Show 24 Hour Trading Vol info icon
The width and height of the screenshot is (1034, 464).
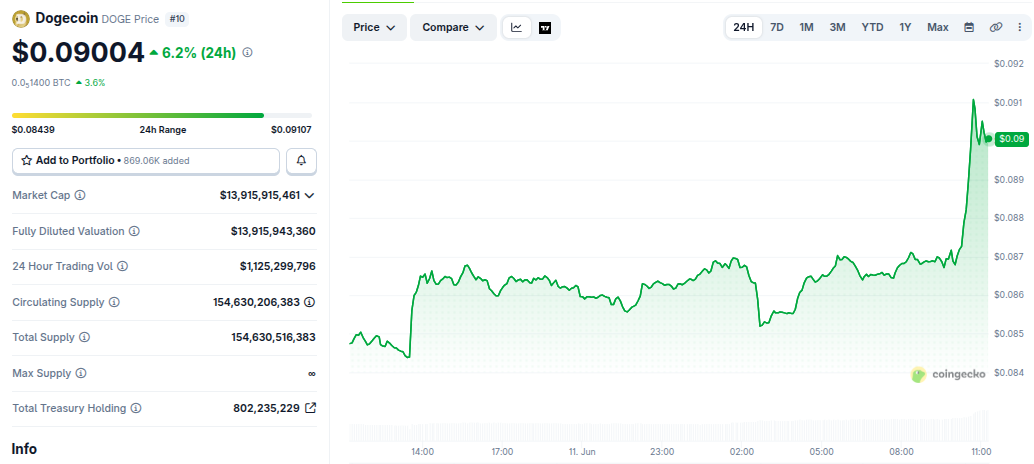click(x=122, y=266)
